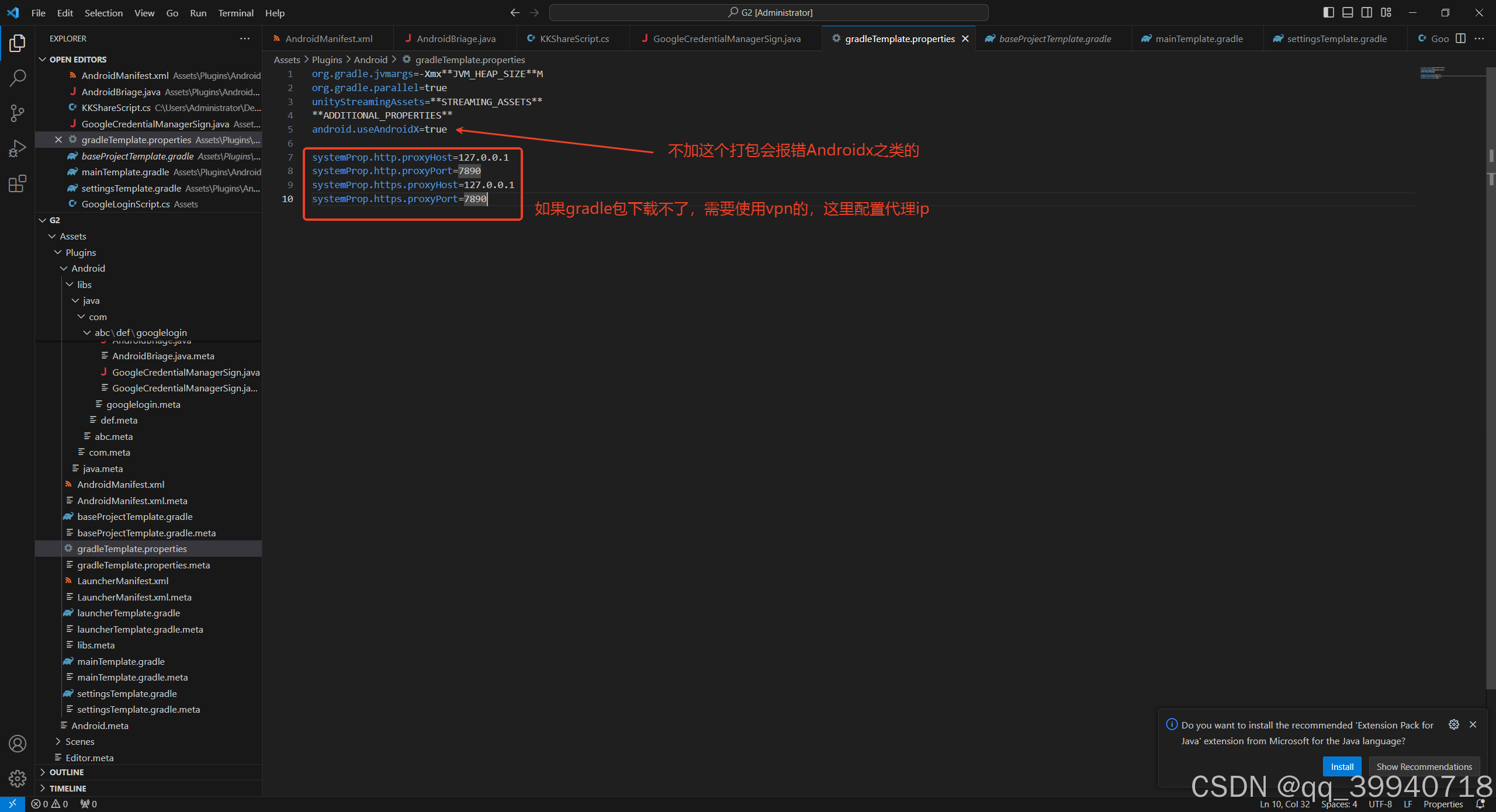Toggle the bottom Panel layout button
The height and width of the screenshot is (812, 1496).
[x=1348, y=12]
